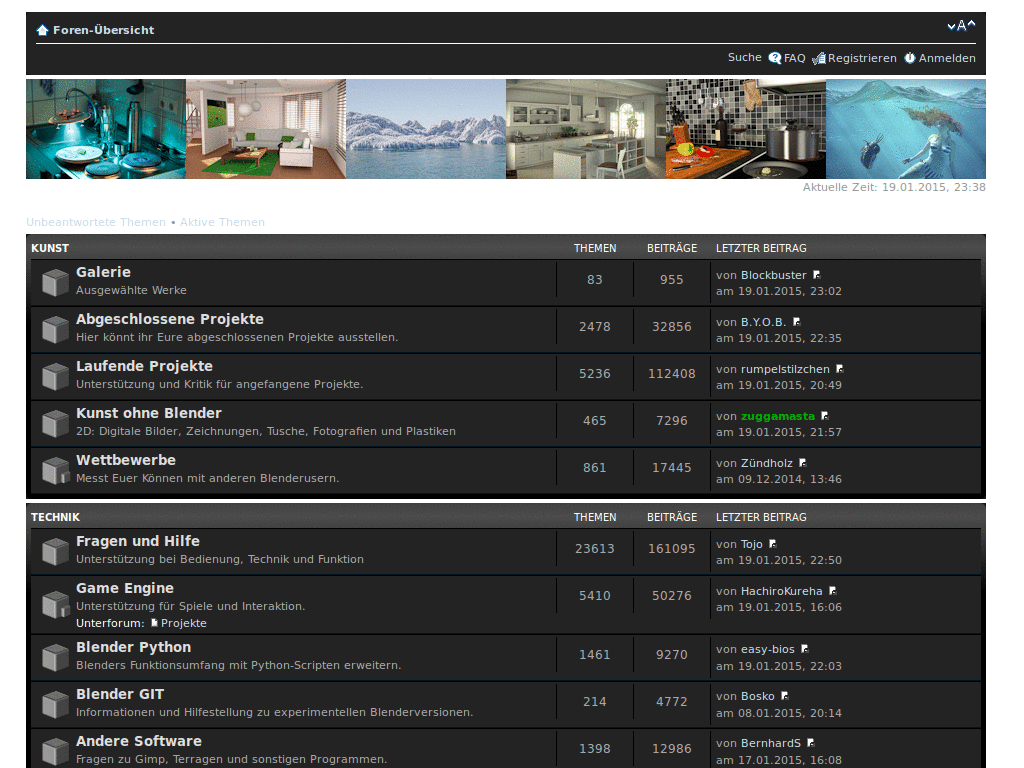Screen dimensions: 1024x768
Task: Click the home icon beside Foren-Übersicht
Action: click(42, 30)
